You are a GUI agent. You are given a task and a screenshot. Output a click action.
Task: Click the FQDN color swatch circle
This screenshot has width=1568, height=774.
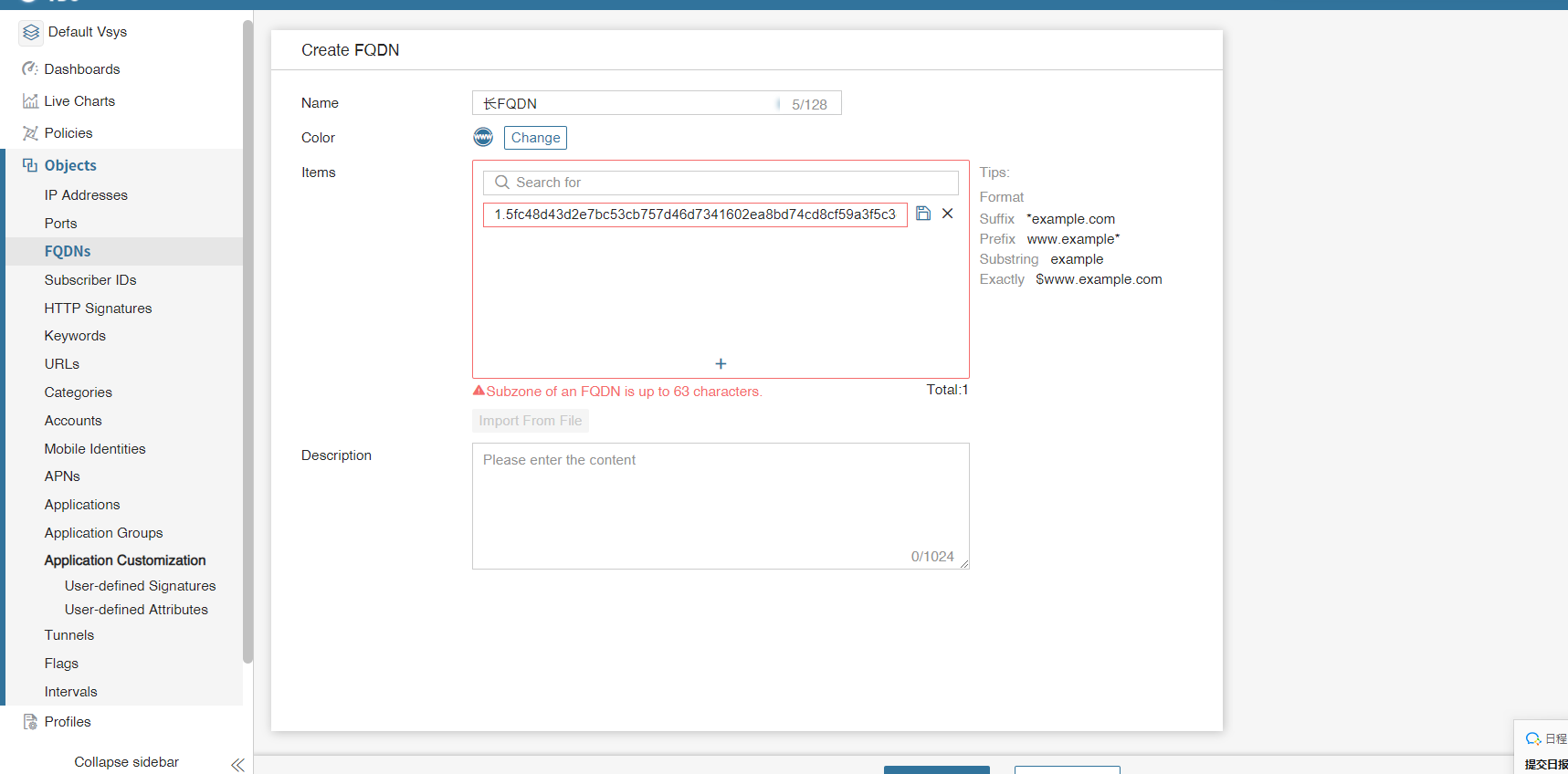[x=483, y=138]
